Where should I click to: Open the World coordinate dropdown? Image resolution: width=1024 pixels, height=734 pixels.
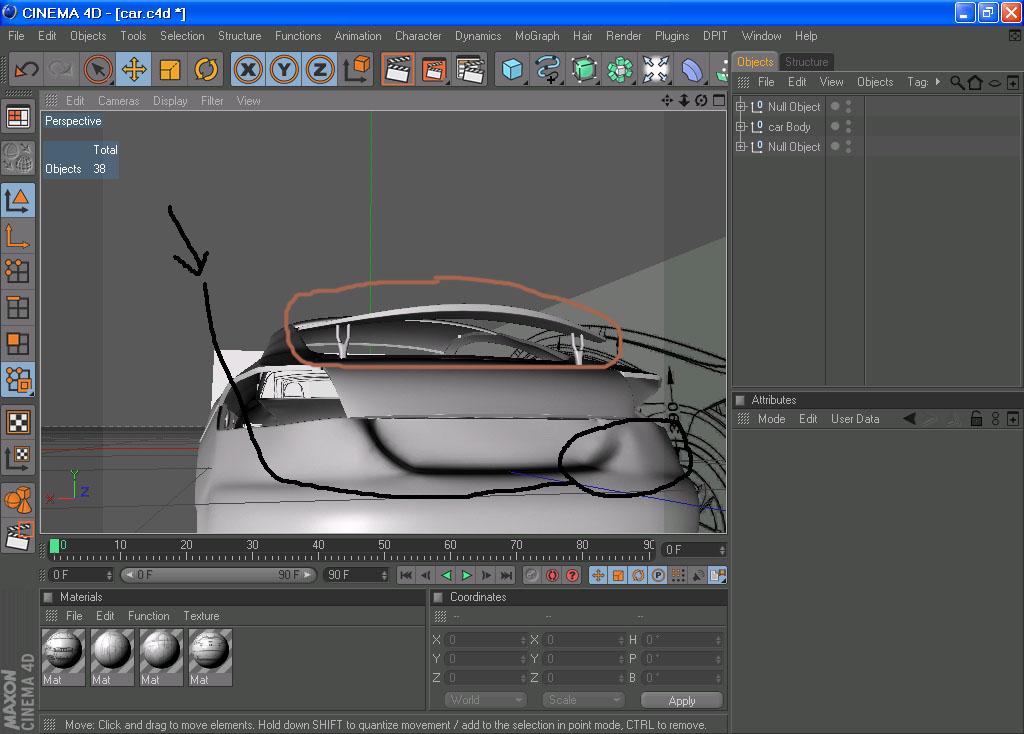486,700
